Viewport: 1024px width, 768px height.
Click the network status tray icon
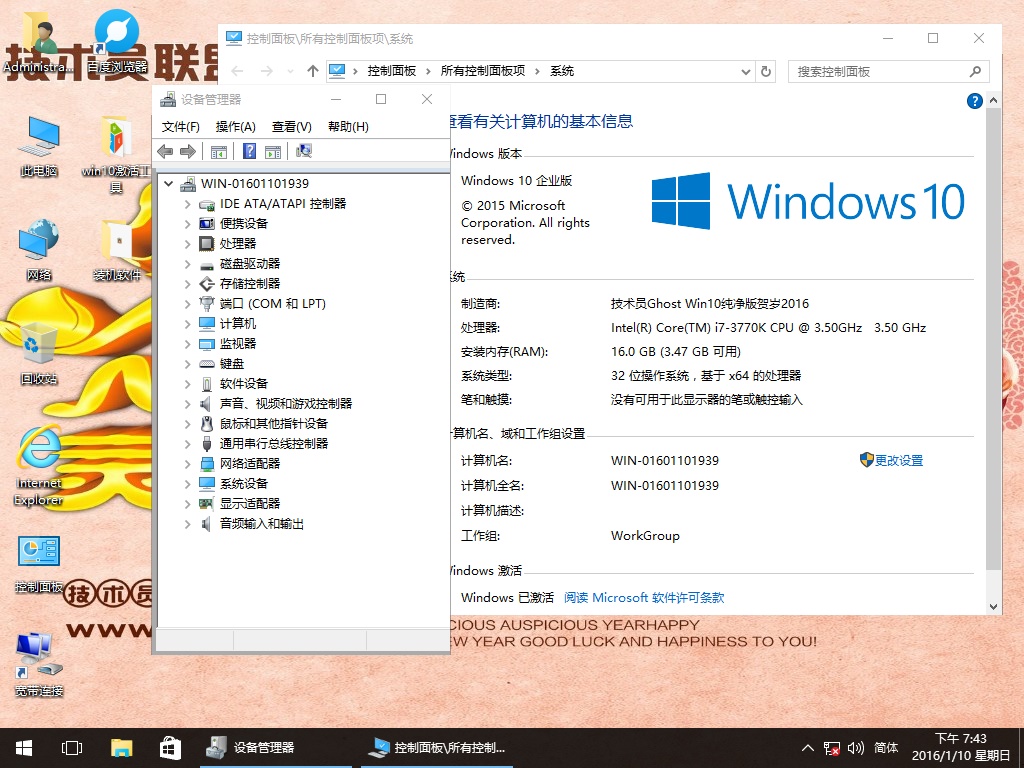831,748
